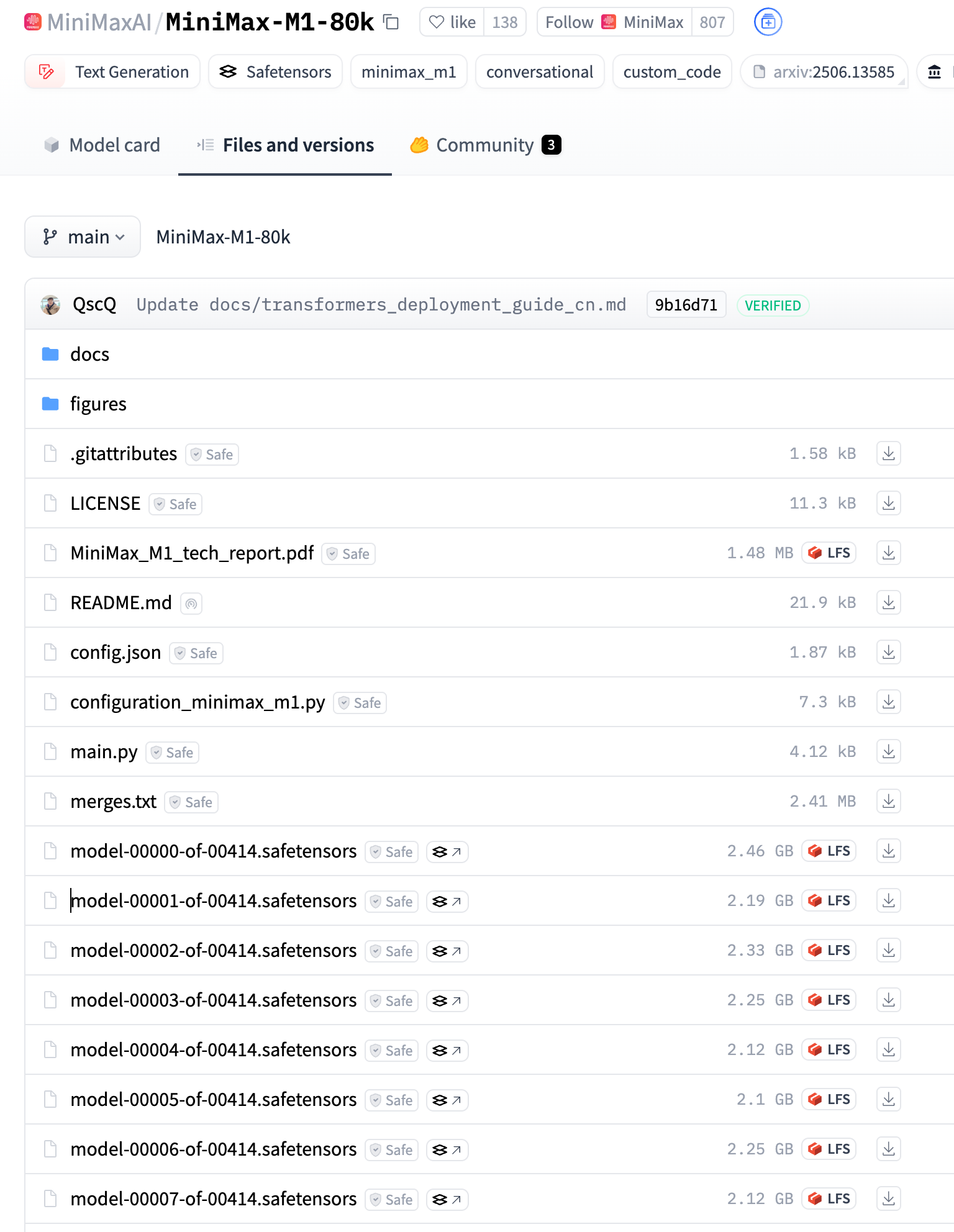The width and height of the screenshot is (954, 1232).
Task: View safetensors metadata for model-00000
Action: (447, 851)
